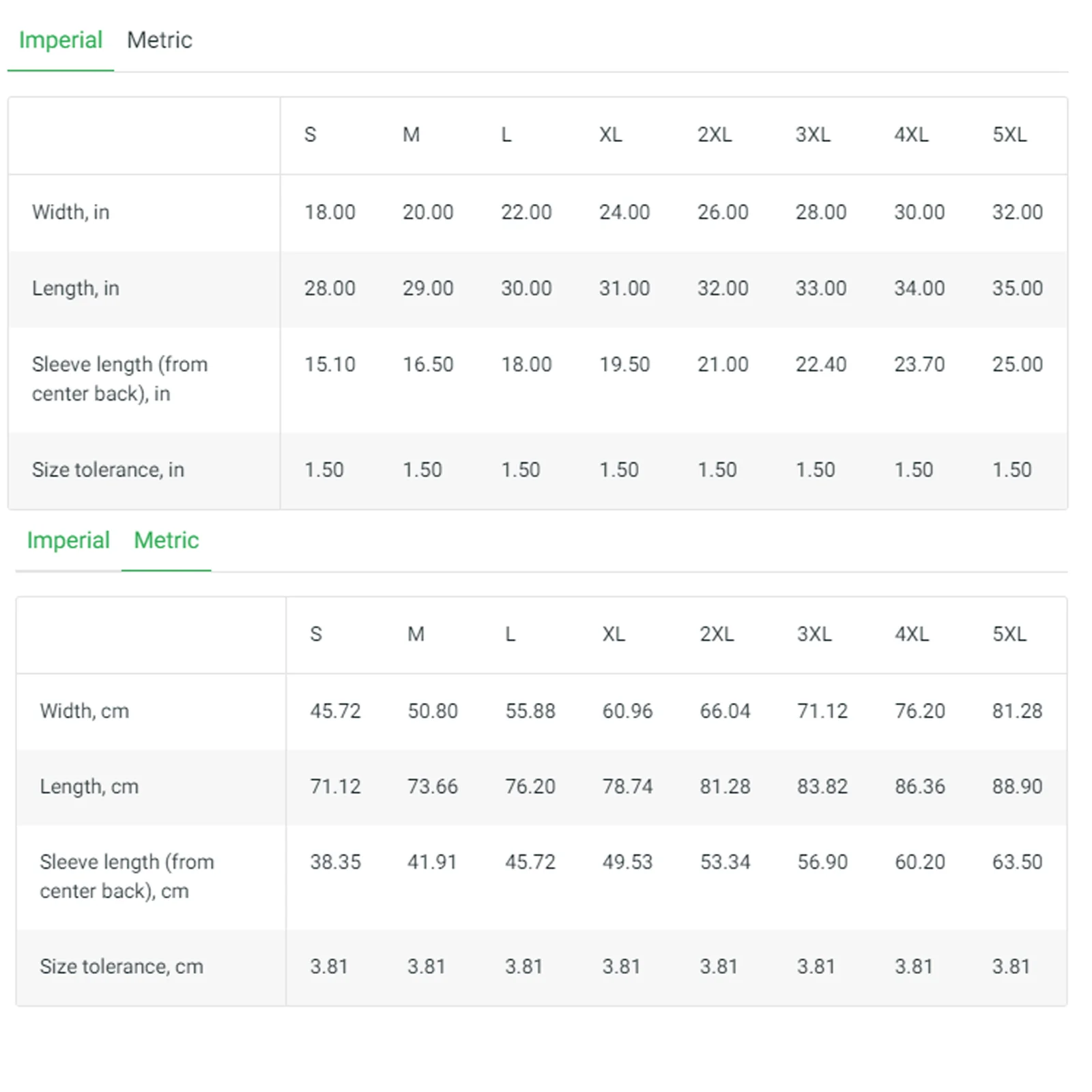Click the 5XL column header in the inches table
Screen dimensions: 1092x1092
[x=1009, y=134]
